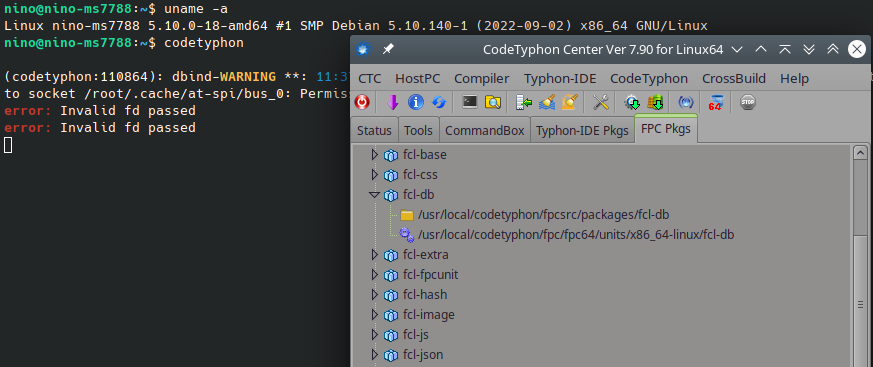Click the title bar dropdown chevron
Viewport: 873px width, 367px height.
click(737, 50)
